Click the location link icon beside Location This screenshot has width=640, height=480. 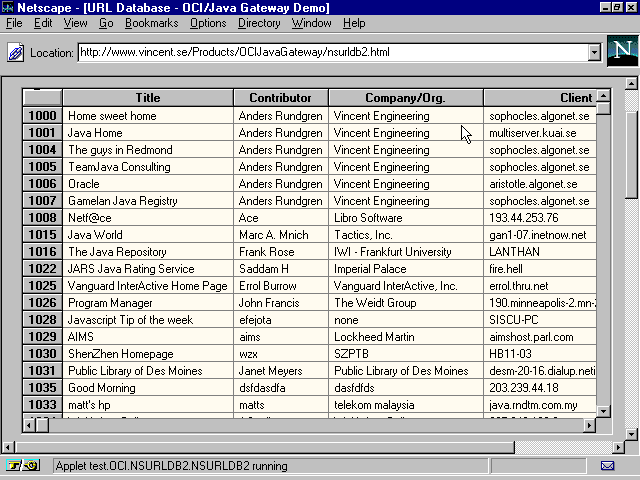[16, 53]
